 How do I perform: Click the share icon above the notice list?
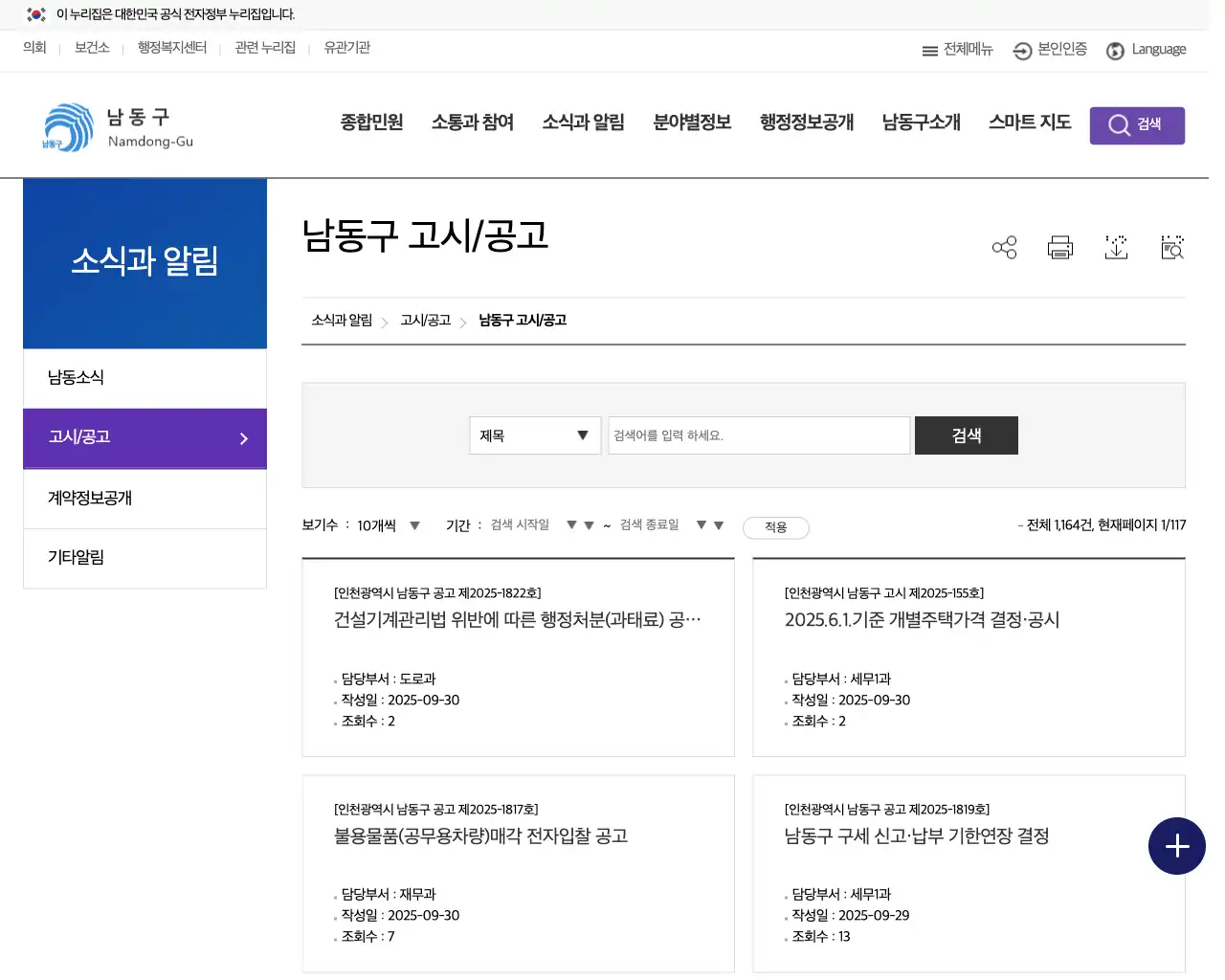pyautogui.click(x=1004, y=247)
